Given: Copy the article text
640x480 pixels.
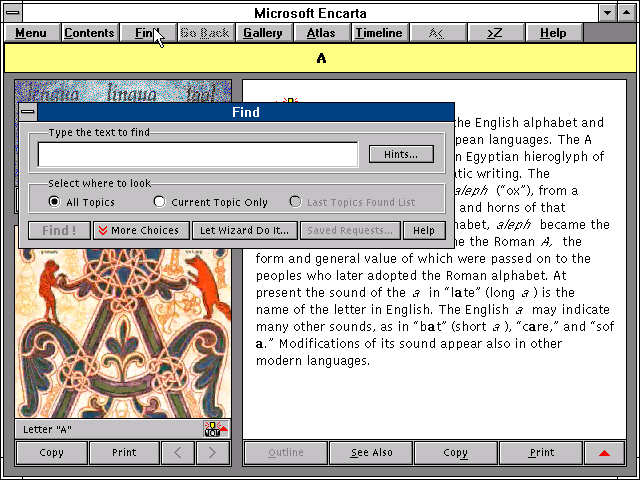Looking at the screenshot, I should pos(456,452).
